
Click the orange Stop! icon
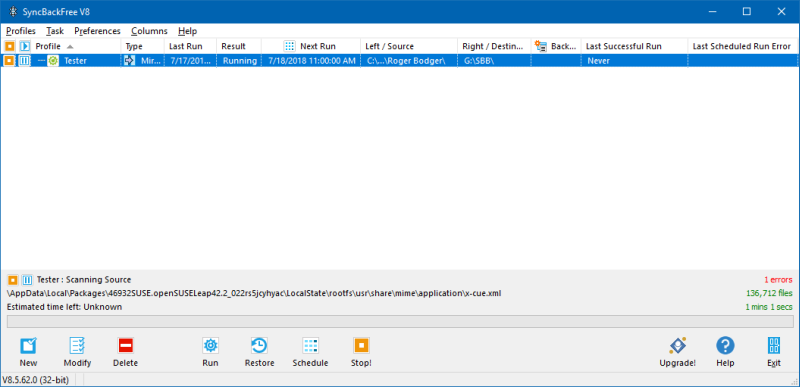tap(361, 346)
